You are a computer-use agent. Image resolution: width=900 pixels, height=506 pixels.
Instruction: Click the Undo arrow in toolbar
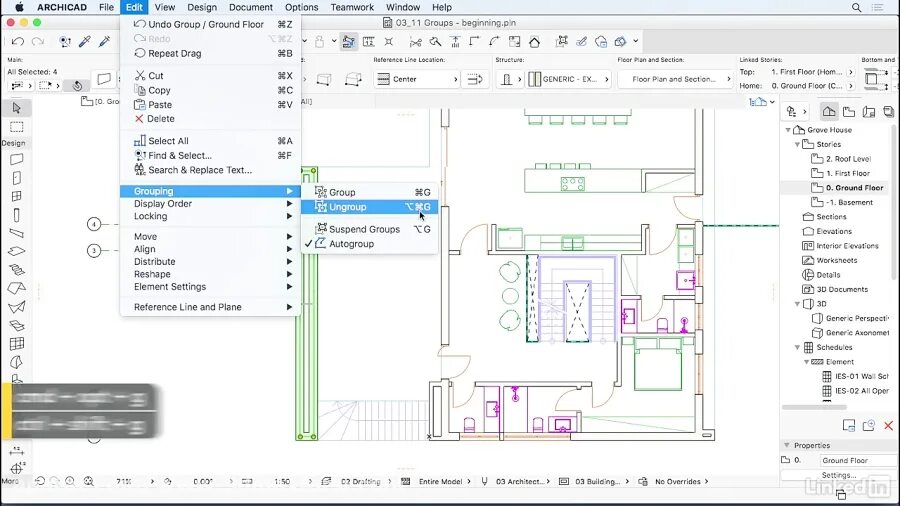pyautogui.click(x=17, y=41)
